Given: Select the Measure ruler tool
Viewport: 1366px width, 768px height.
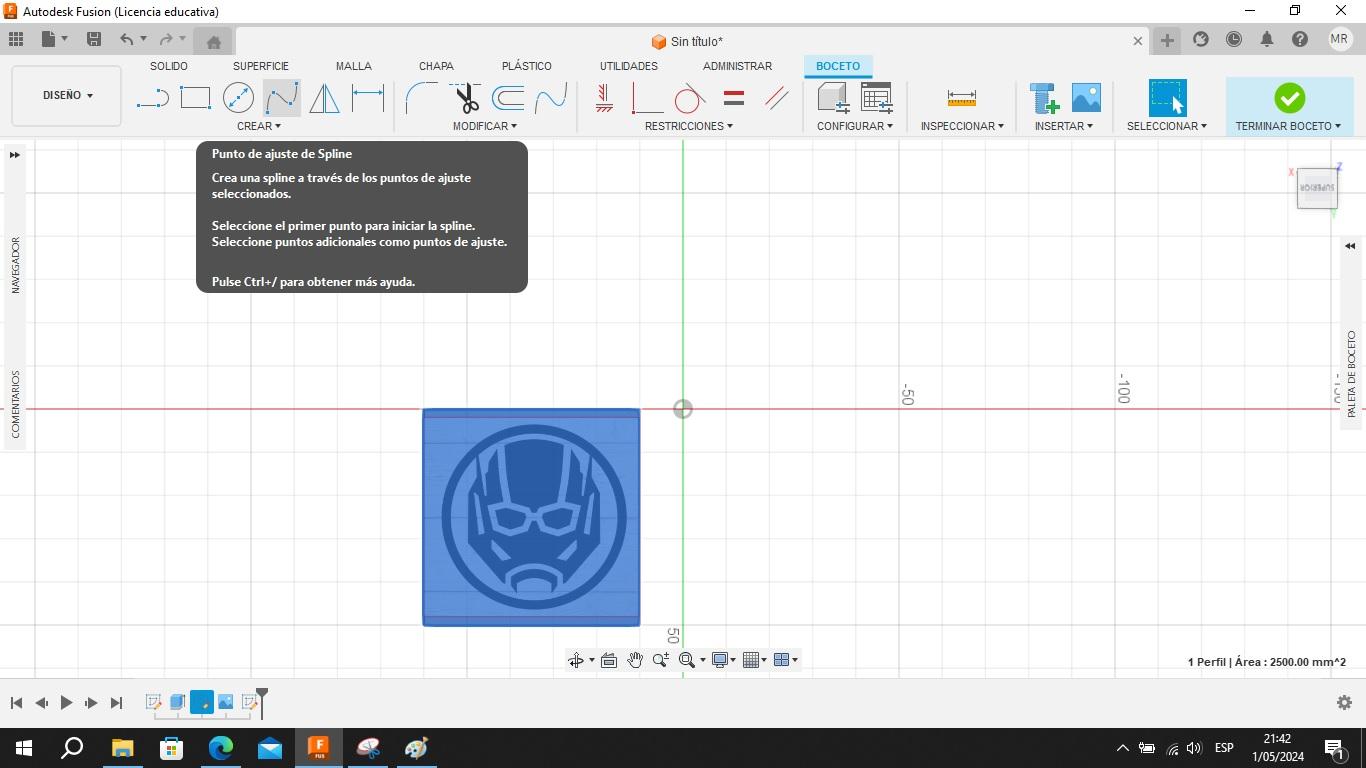Looking at the screenshot, I should 961,98.
